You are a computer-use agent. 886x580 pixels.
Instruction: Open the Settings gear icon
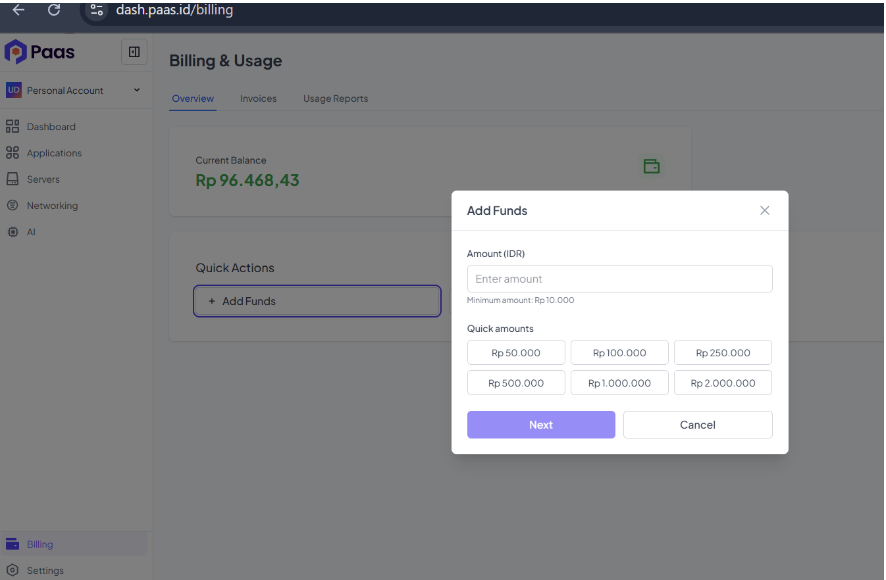click(x=12, y=570)
